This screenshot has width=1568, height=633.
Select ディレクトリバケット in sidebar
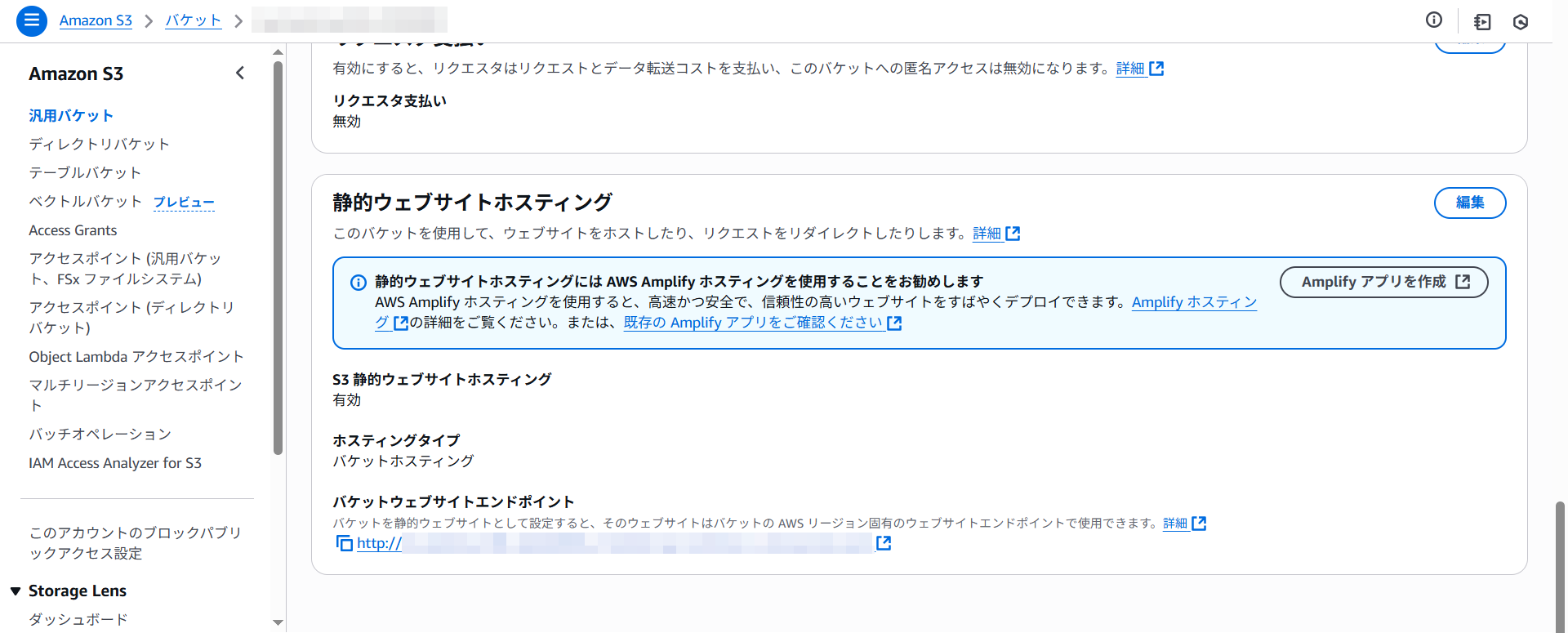pos(99,145)
